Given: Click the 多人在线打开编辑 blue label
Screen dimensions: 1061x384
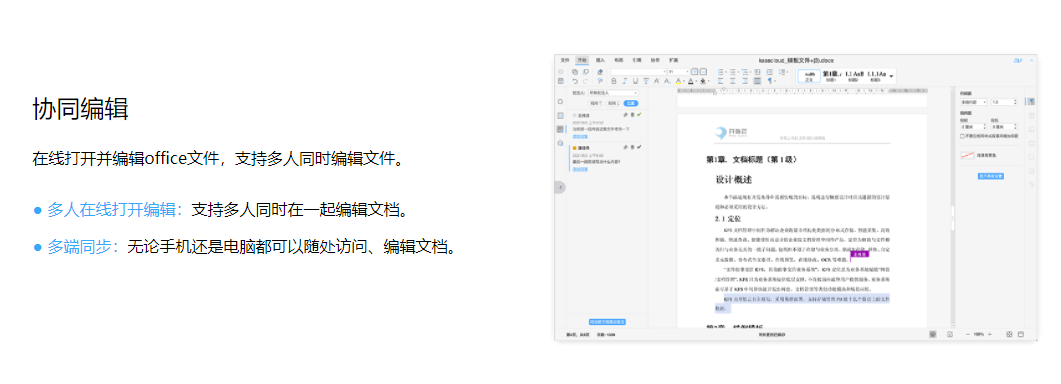Looking at the screenshot, I should (x=115, y=210).
